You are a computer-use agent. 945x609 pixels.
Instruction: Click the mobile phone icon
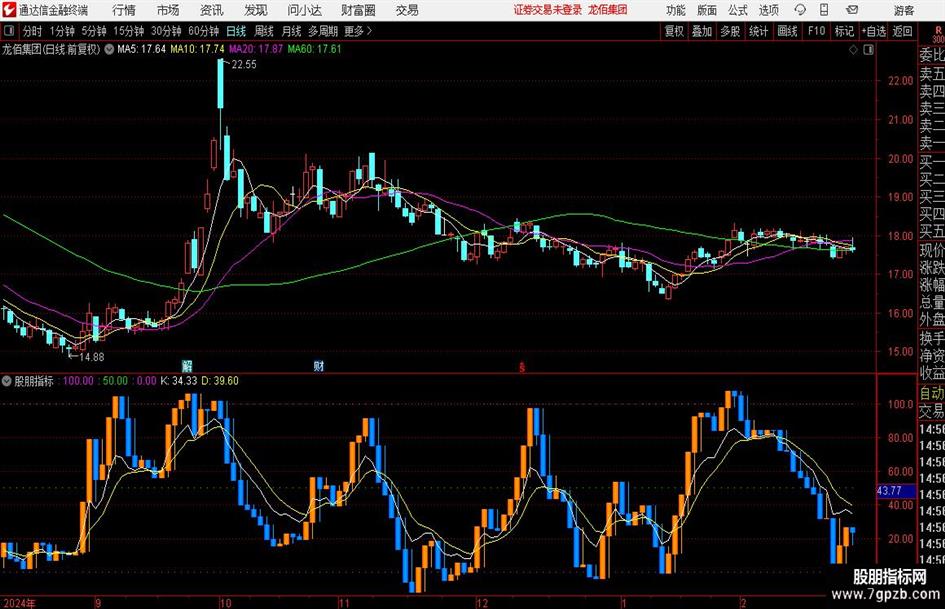[824, 10]
